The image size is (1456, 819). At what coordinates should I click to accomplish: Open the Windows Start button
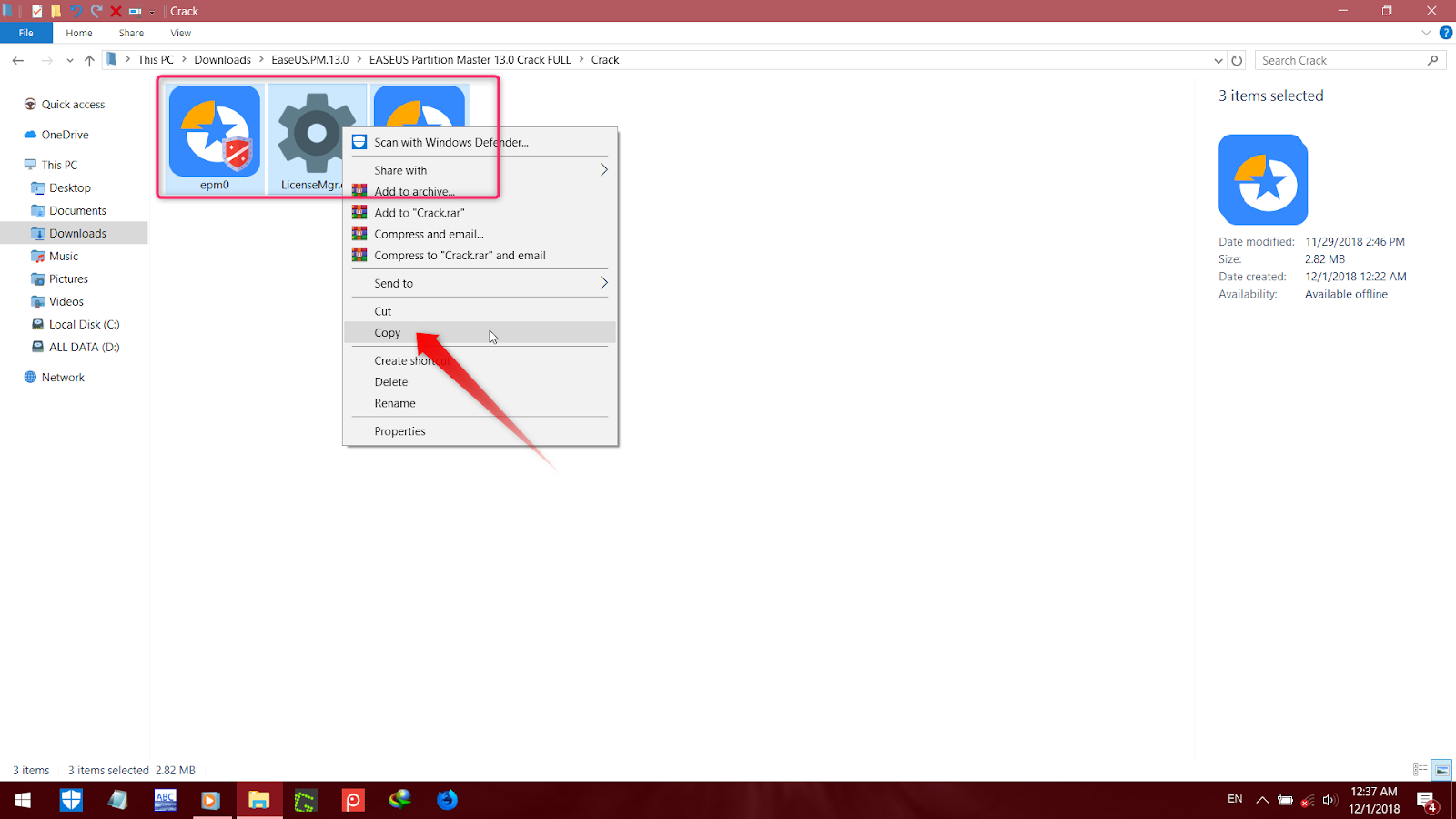23,800
